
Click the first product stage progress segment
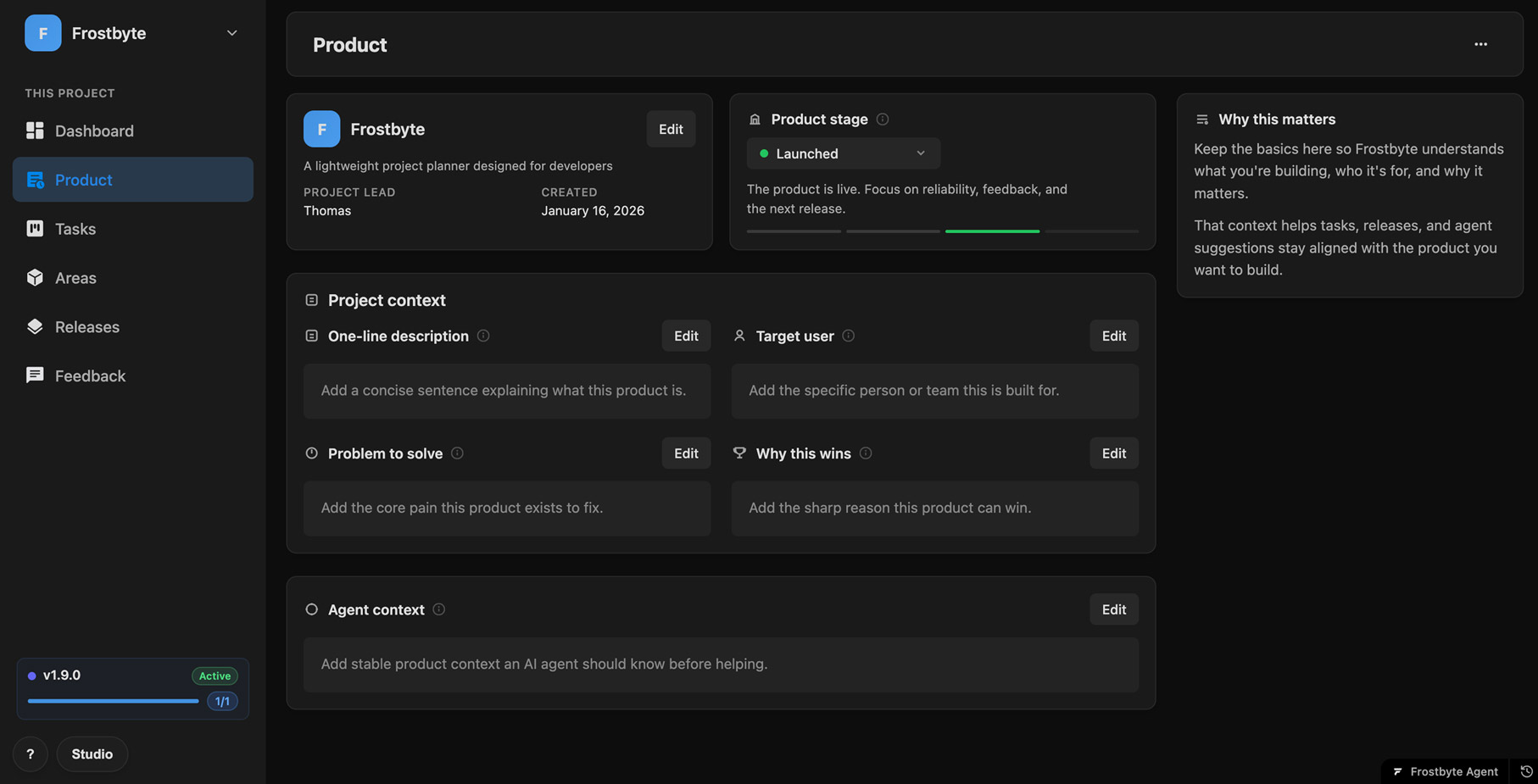click(x=794, y=231)
